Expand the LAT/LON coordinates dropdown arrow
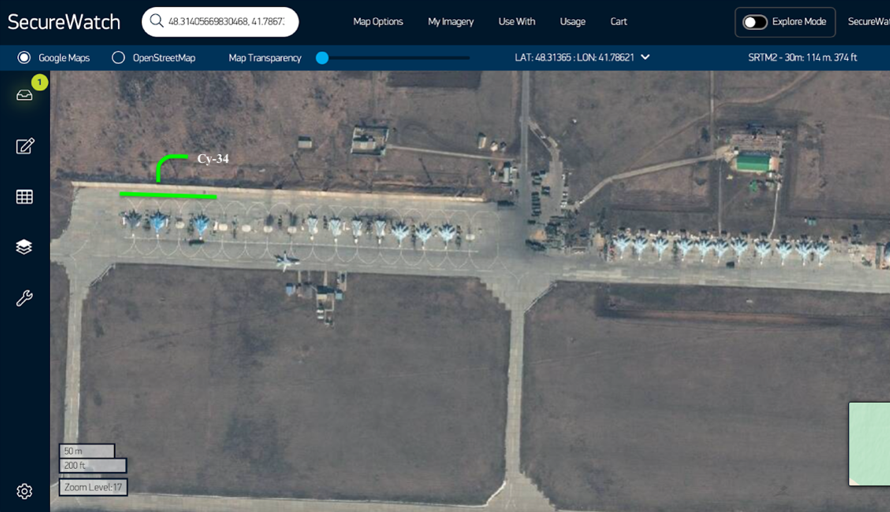Viewport: 890px width, 512px height. point(645,57)
